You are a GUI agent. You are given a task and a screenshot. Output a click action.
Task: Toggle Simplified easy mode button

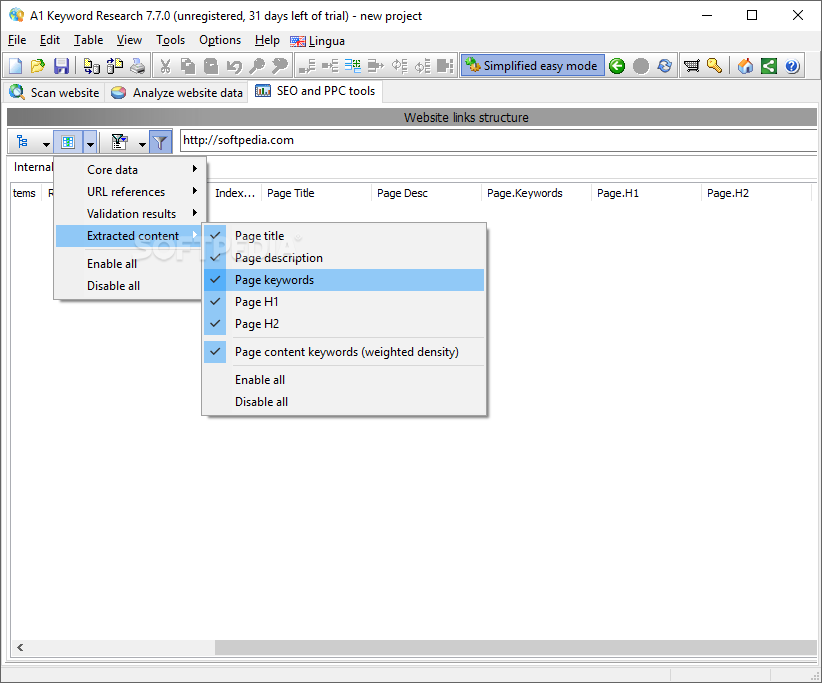[x=532, y=66]
